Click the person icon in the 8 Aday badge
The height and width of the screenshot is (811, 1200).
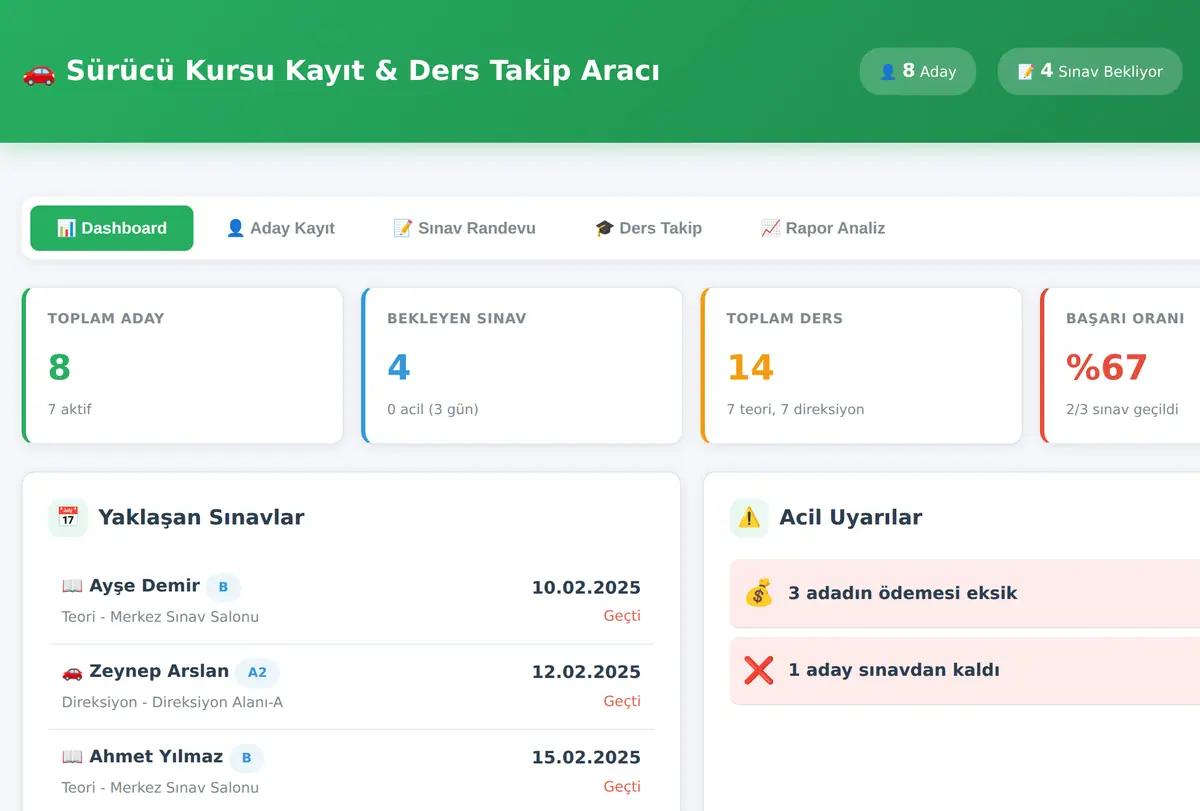(887, 72)
